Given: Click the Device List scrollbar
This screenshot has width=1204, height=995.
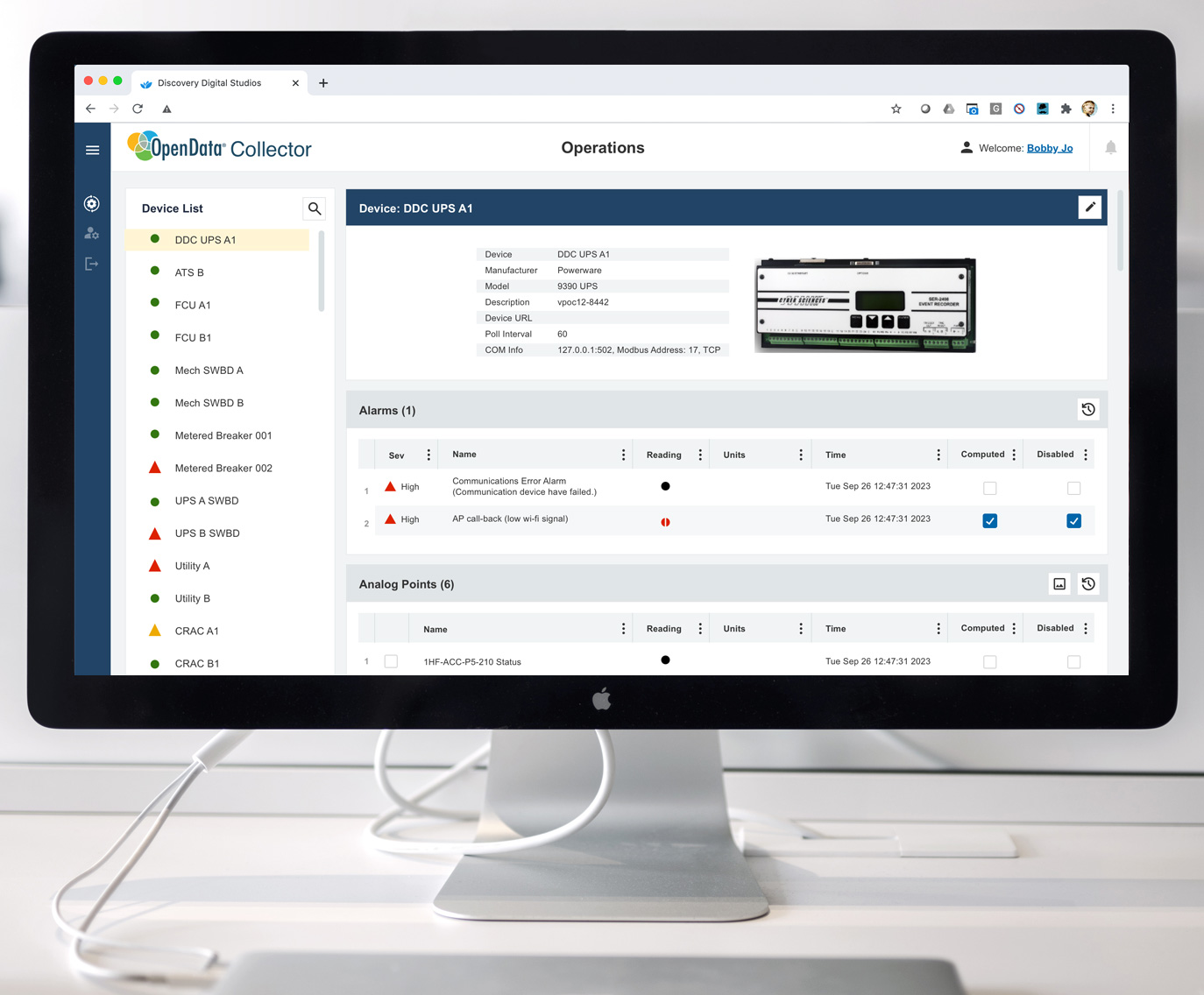Looking at the screenshot, I should (x=322, y=272).
